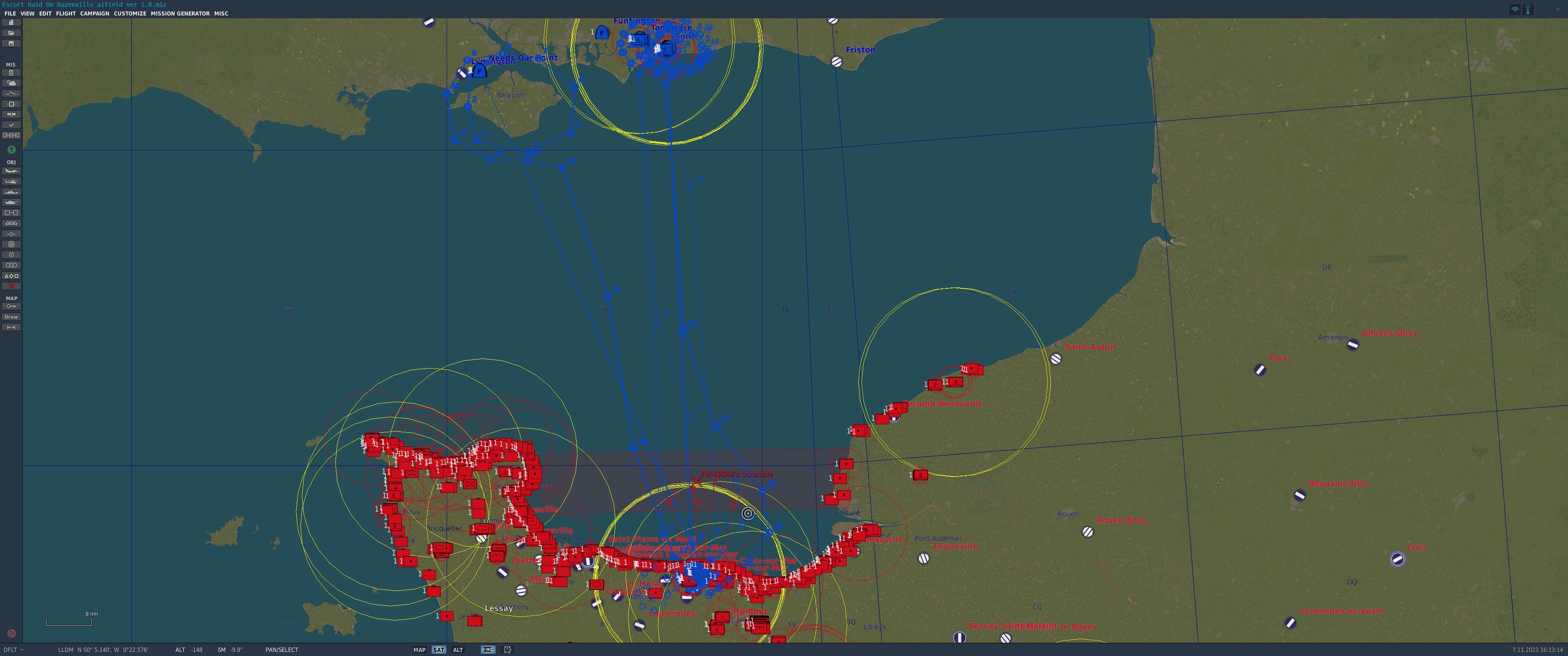Click the red X delete object icon

tap(11, 286)
